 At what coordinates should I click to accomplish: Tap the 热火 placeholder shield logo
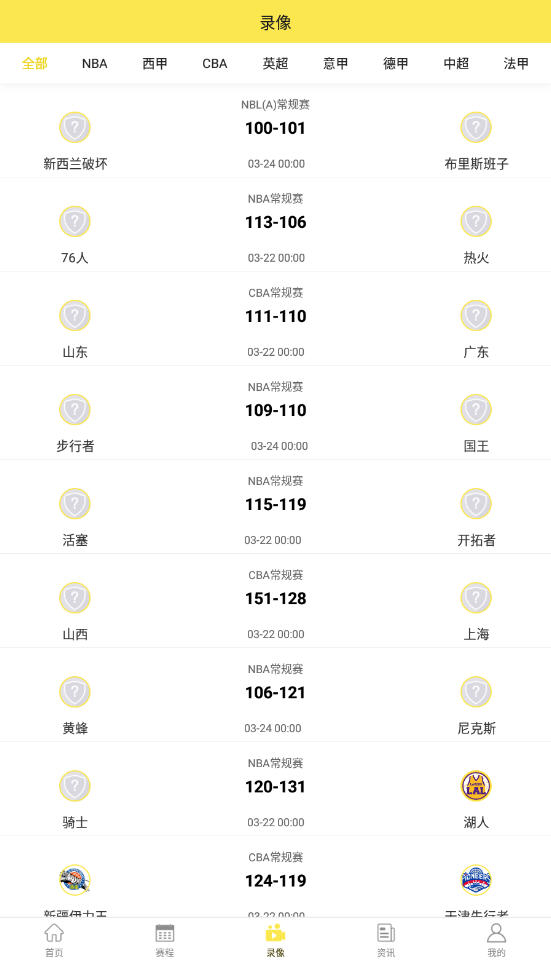click(476, 221)
